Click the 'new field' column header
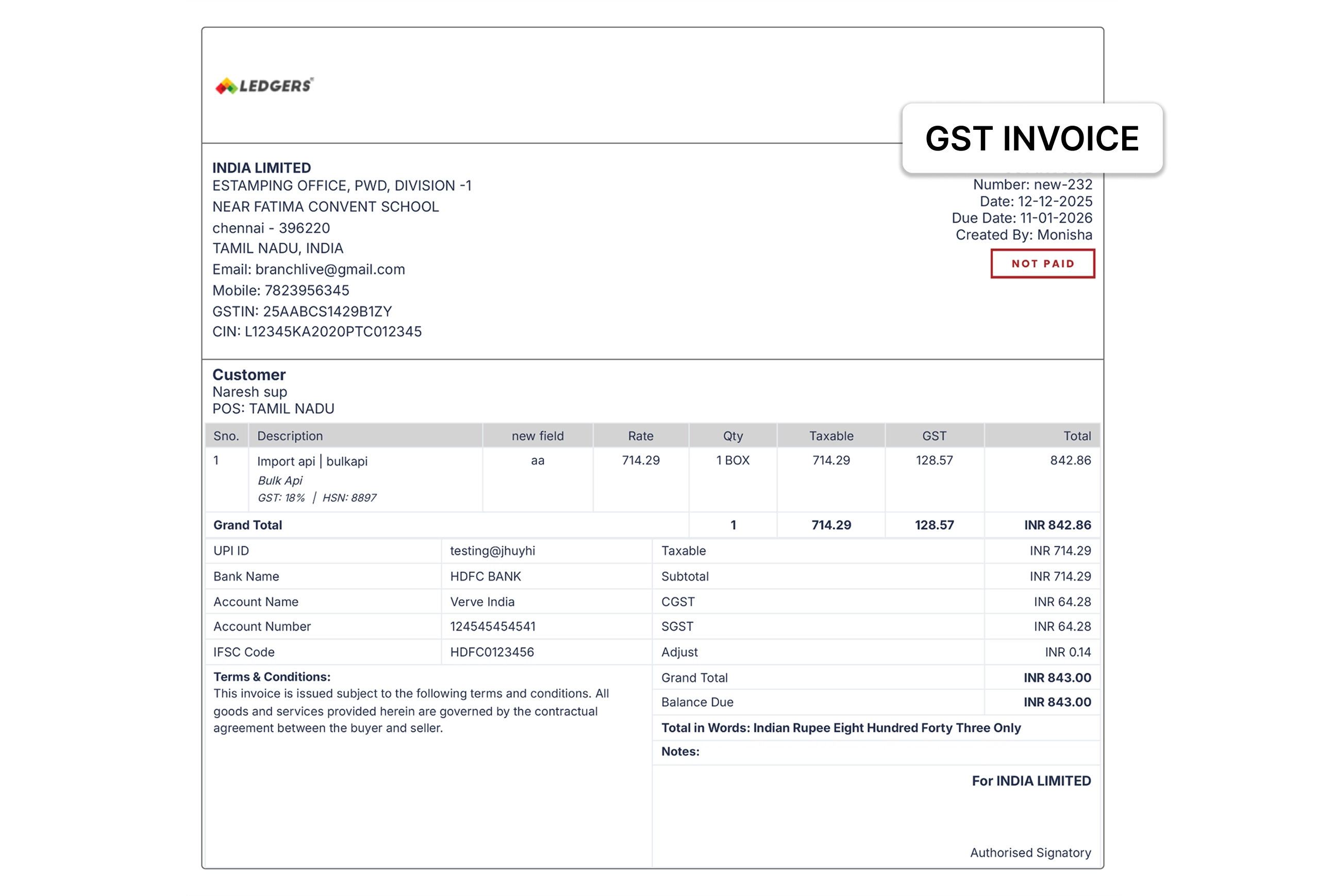This screenshot has height=896, width=1333. click(x=537, y=436)
